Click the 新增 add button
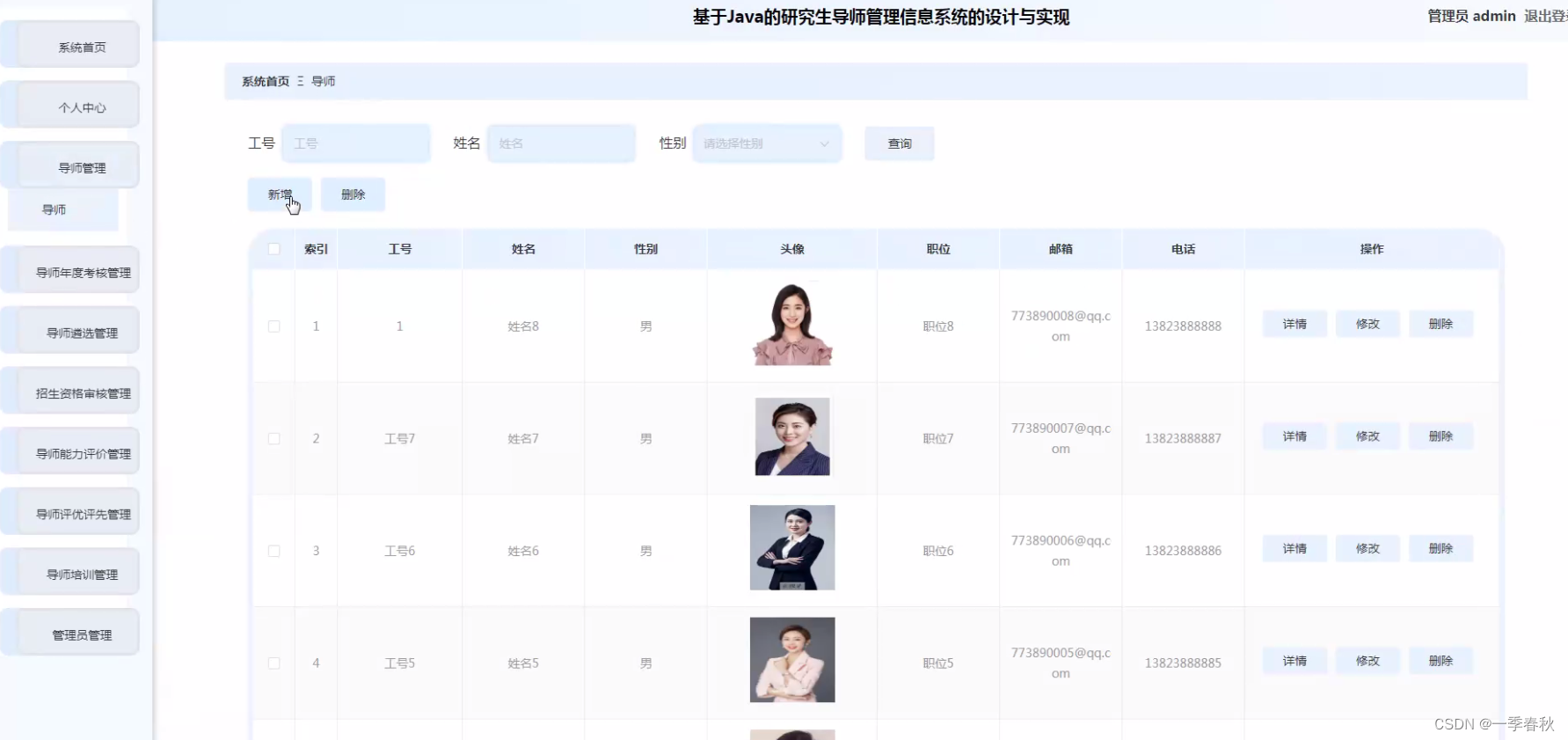 [x=280, y=194]
